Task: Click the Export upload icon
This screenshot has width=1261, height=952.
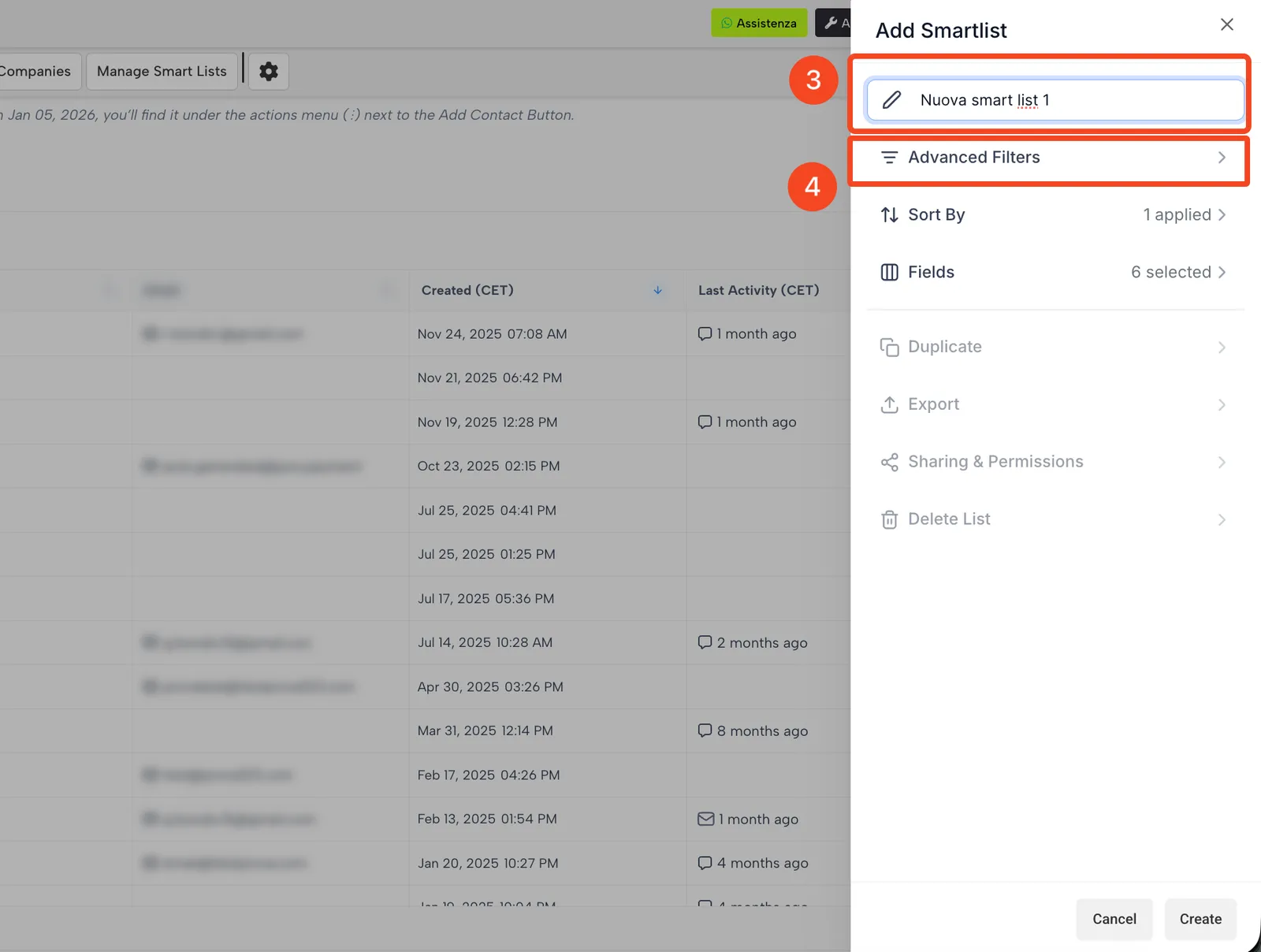Action: click(x=889, y=405)
